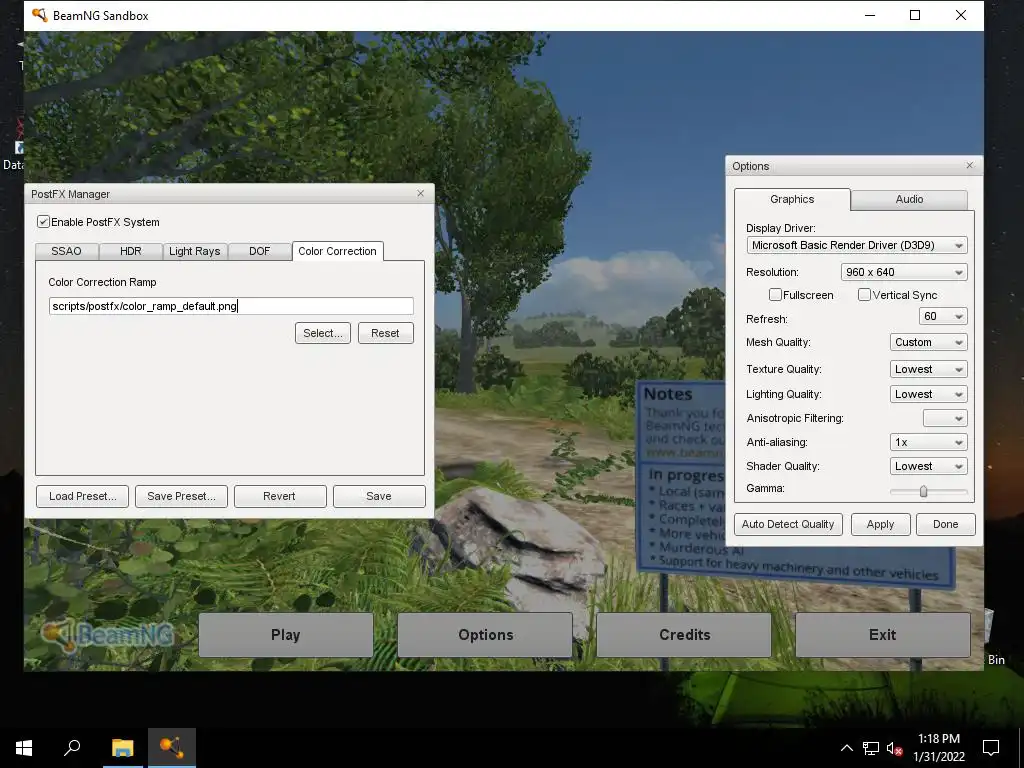Click the Select... button for color ramp

click(323, 333)
